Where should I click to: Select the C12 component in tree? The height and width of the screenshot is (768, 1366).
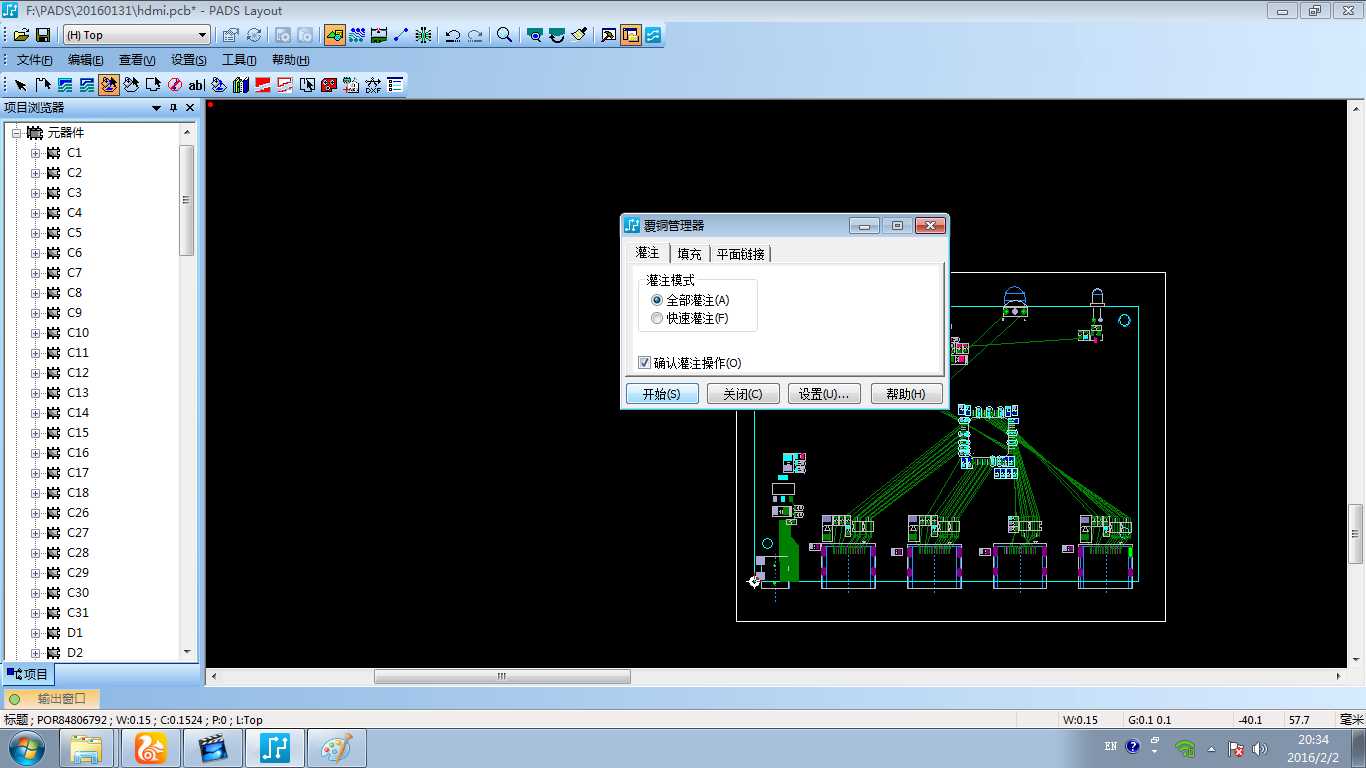[78, 373]
